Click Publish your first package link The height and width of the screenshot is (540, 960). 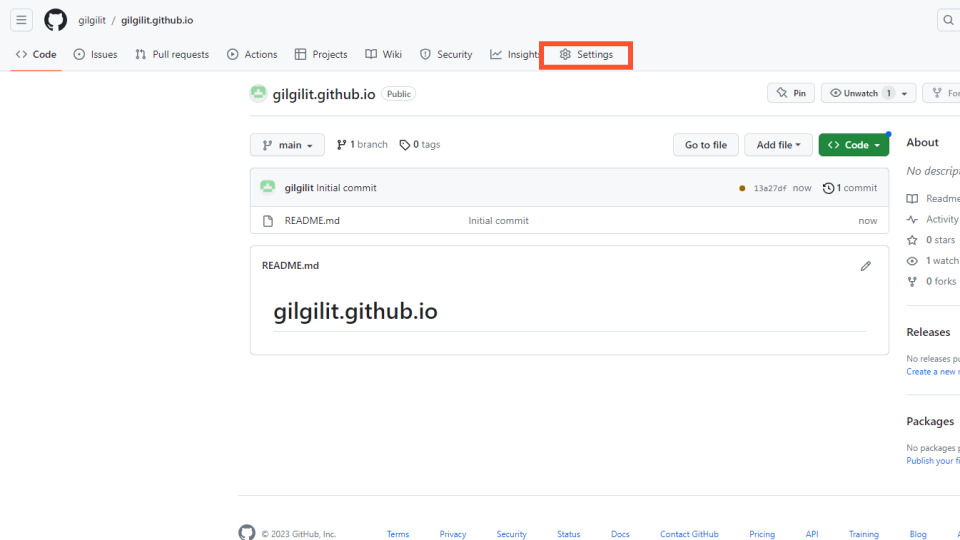(x=932, y=460)
